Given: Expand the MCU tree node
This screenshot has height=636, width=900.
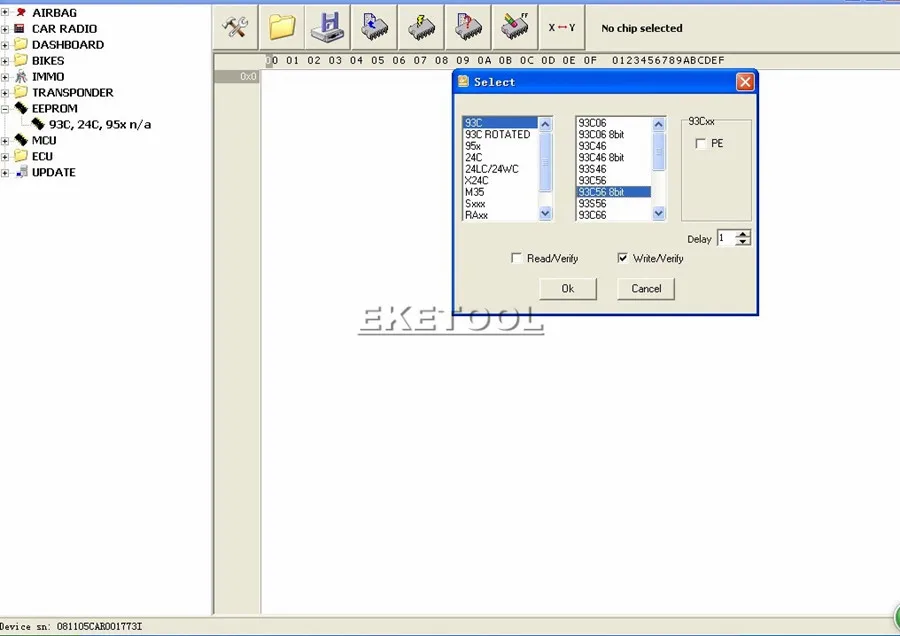Looking at the screenshot, I should click(x=5, y=141).
